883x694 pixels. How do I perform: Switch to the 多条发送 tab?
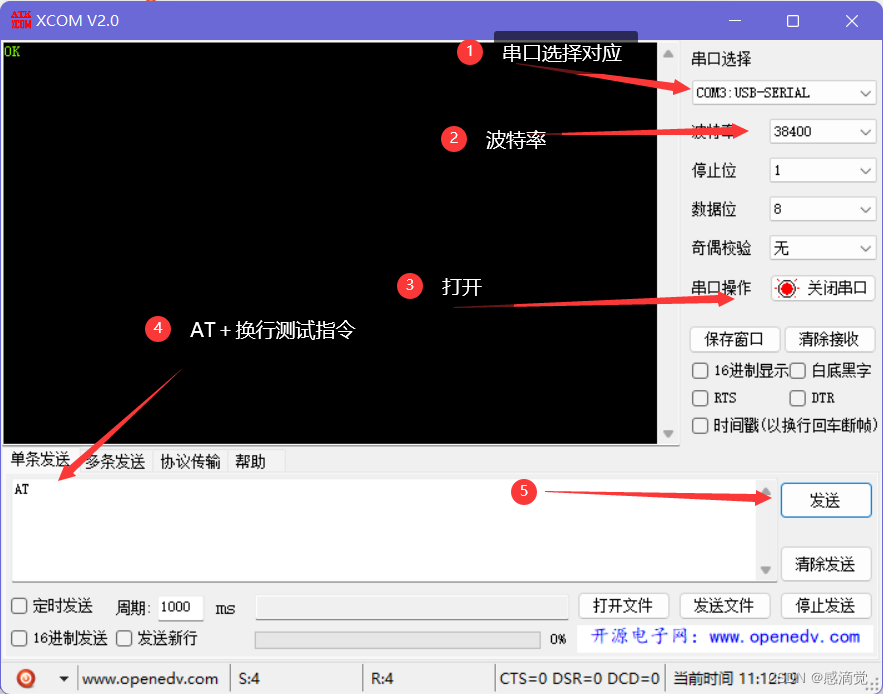[115, 461]
